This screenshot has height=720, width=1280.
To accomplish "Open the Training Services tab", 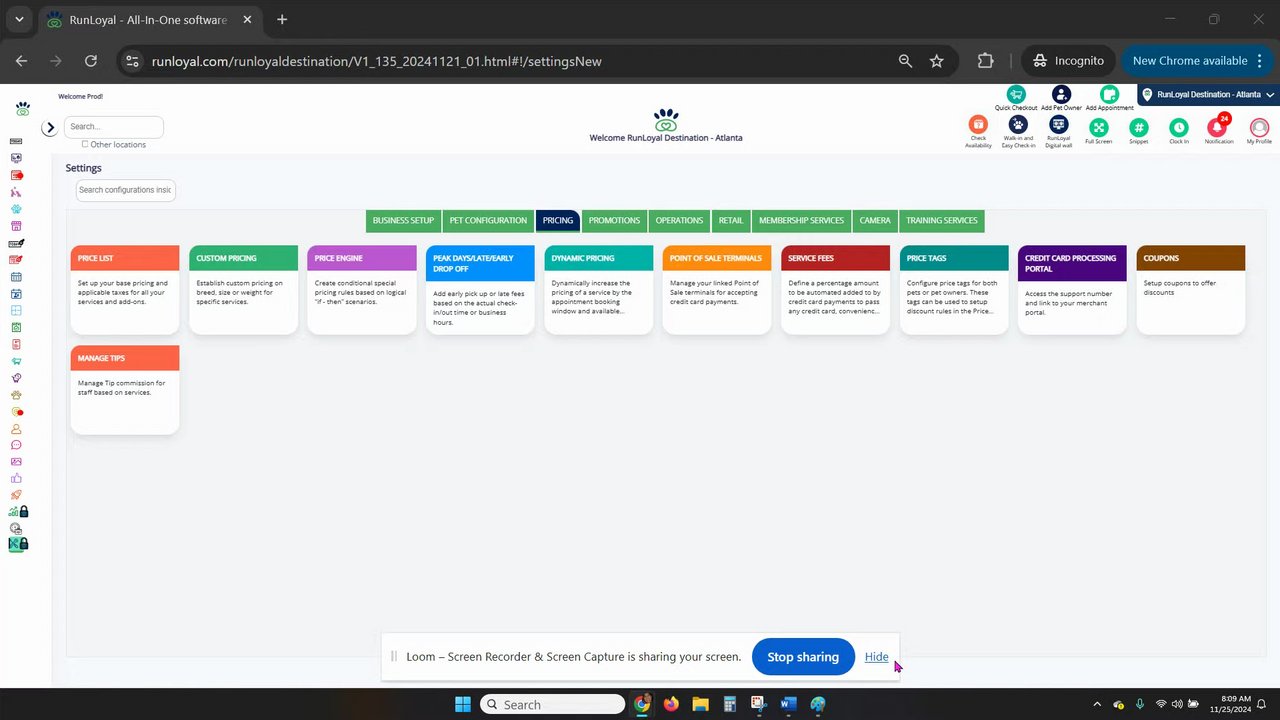I will pyautogui.click(x=942, y=220).
